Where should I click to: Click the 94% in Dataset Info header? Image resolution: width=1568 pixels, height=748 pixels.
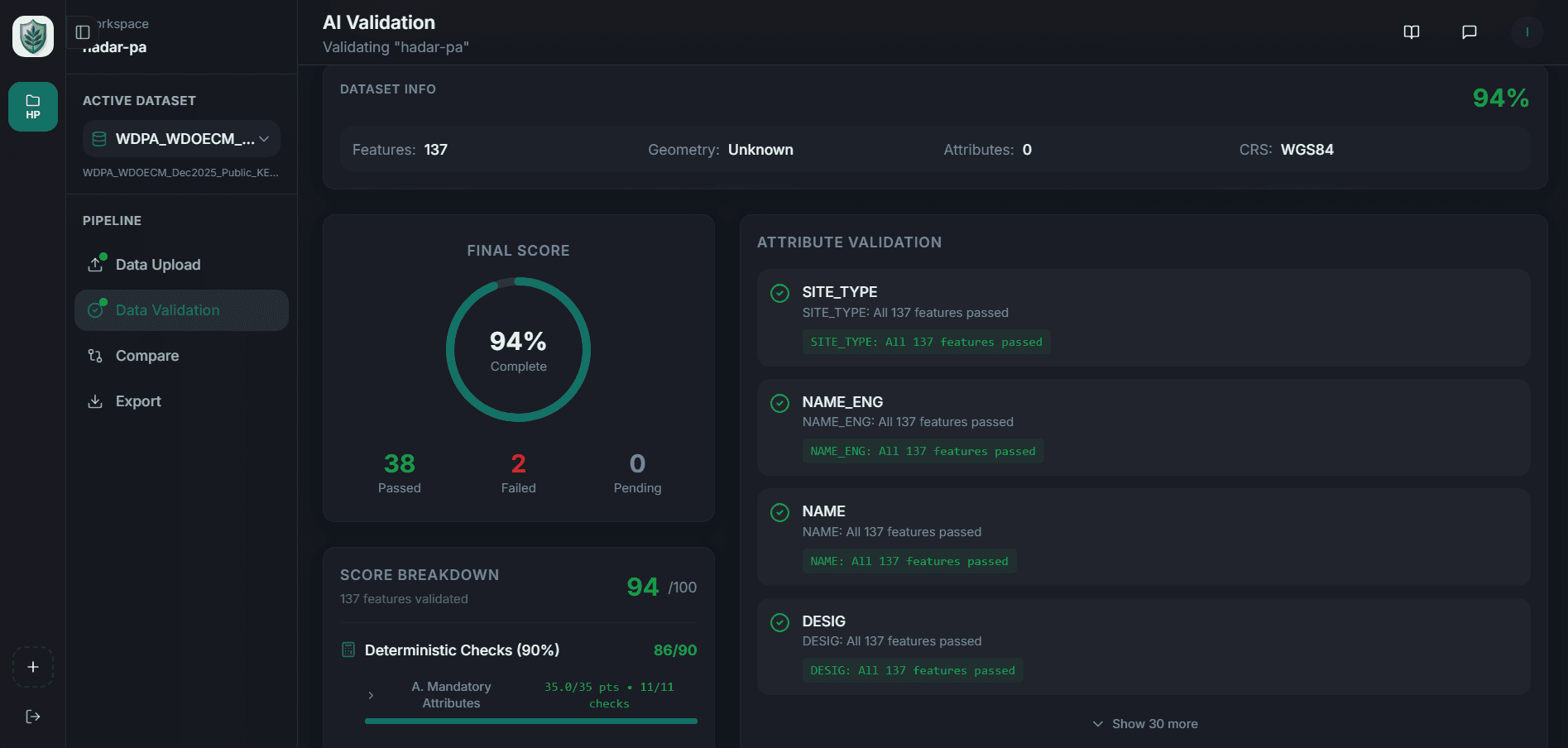coord(1501,98)
